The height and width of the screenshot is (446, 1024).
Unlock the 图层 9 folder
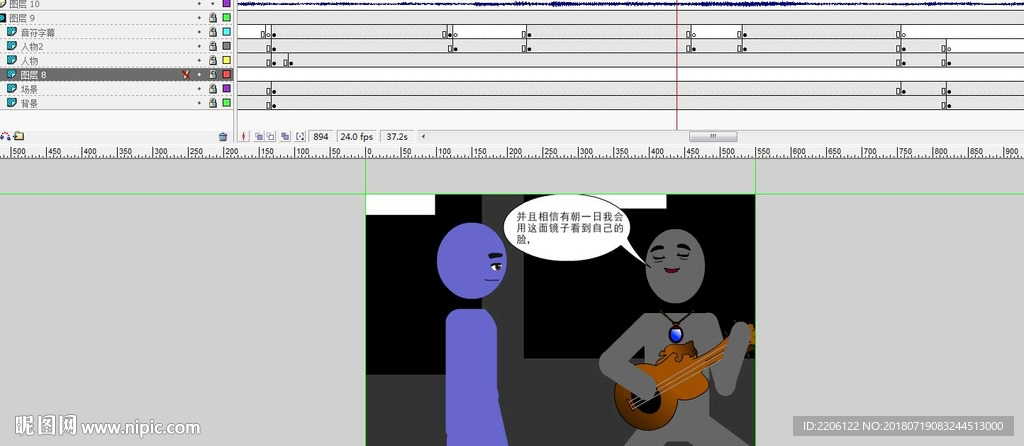pos(213,18)
